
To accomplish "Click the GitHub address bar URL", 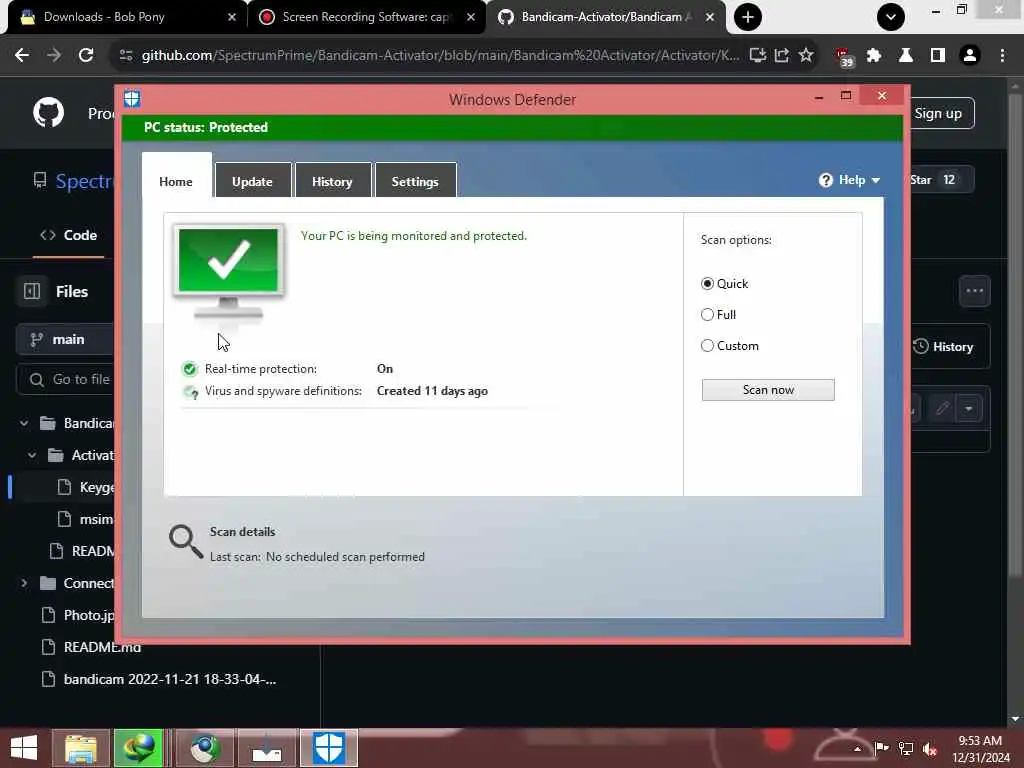I will pos(440,56).
